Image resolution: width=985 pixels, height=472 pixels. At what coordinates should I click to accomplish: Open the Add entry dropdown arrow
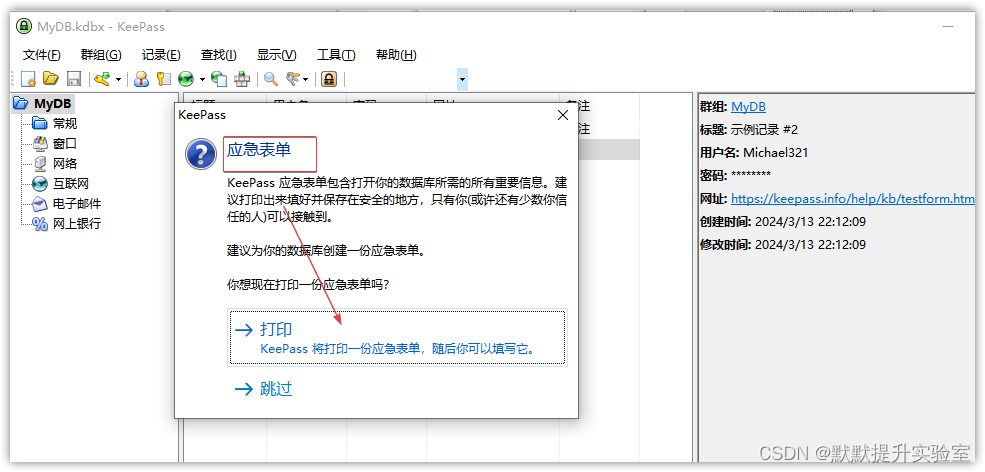[118, 80]
